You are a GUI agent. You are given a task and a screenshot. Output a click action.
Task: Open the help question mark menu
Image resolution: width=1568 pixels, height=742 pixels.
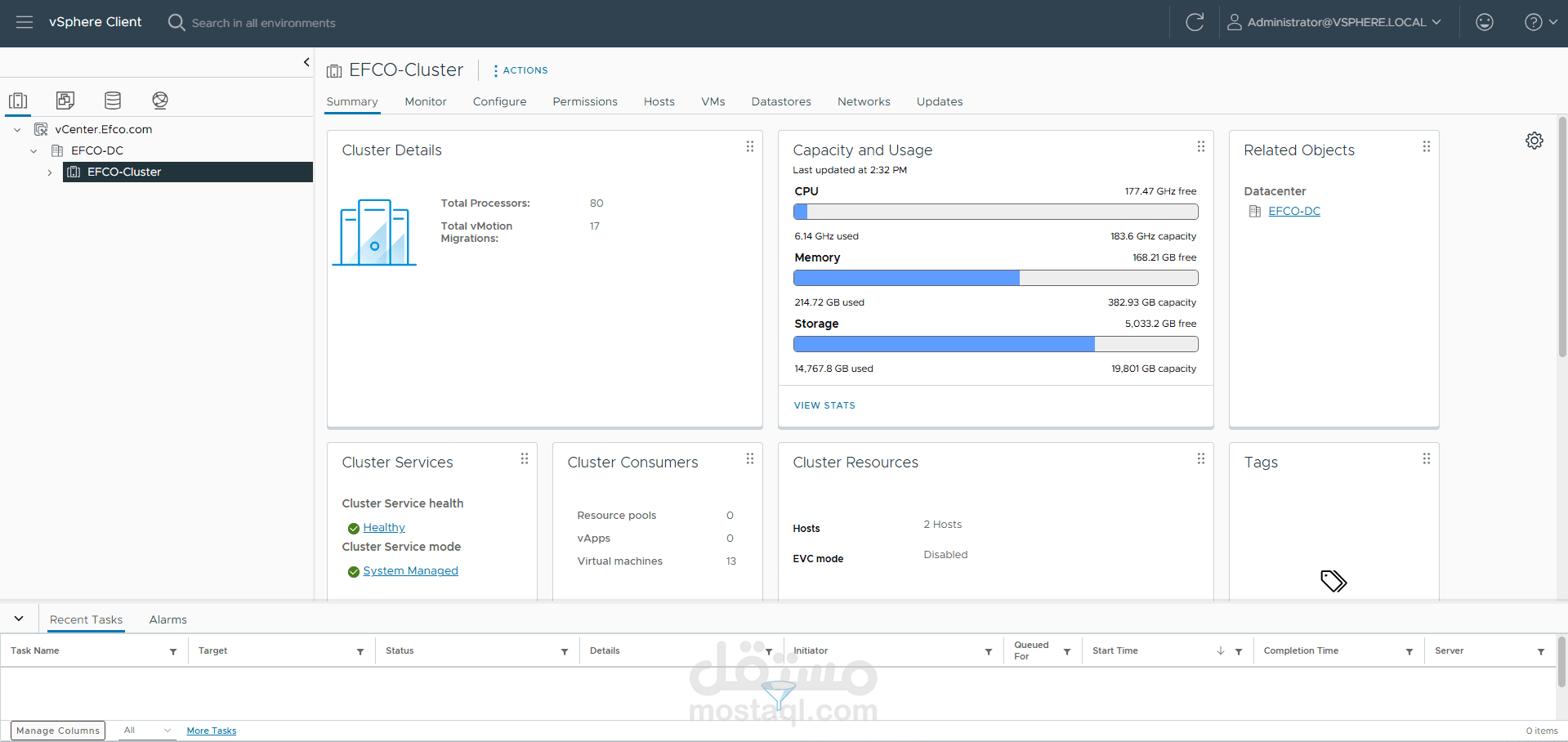click(1540, 22)
